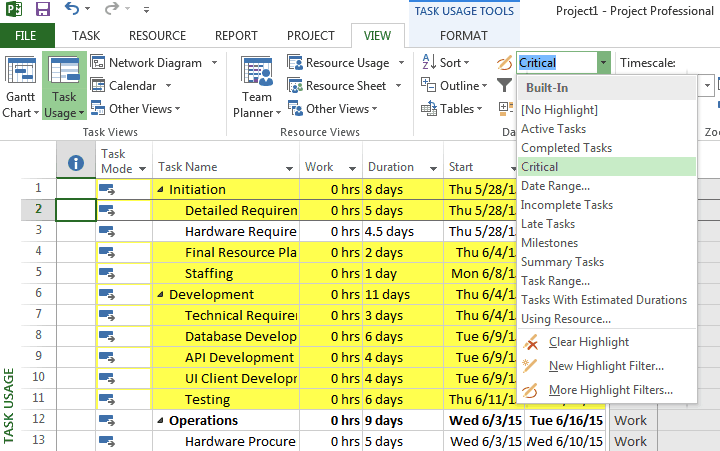The height and width of the screenshot is (451, 720).
Task: Click the Clear Highlight option
Action: [588, 342]
